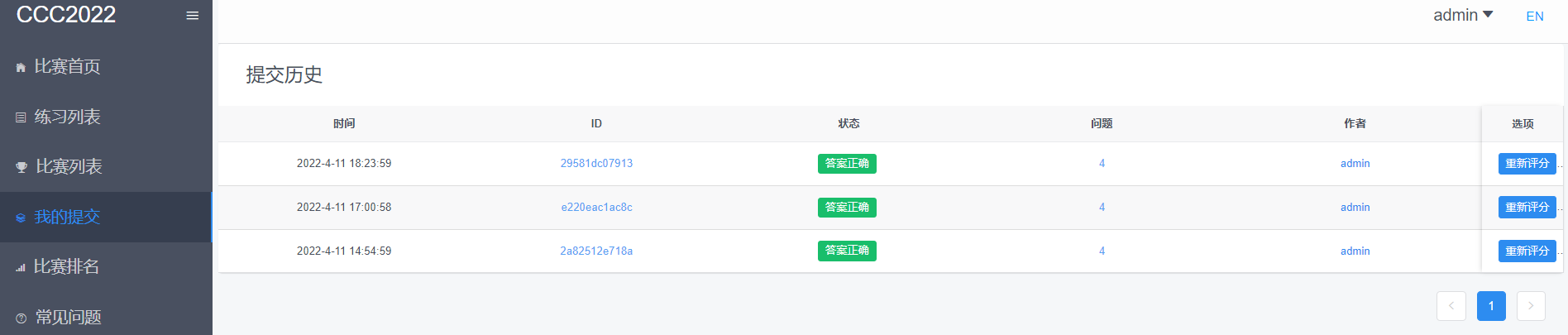The width and height of the screenshot is (1568, 335).
Task: Click 重新评分 for the 14:54:59 submission
Action: [x=1527, y=251]
